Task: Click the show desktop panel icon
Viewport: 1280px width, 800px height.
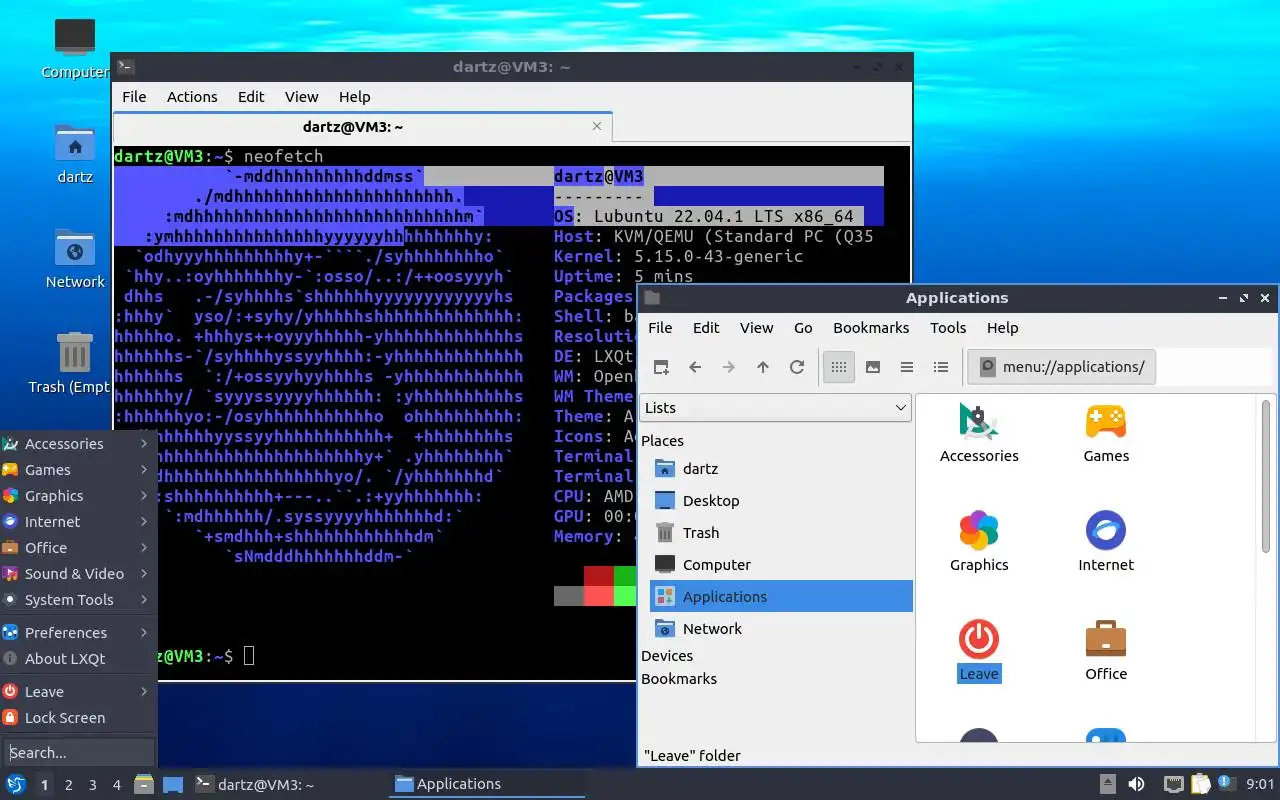Action: 173,784
